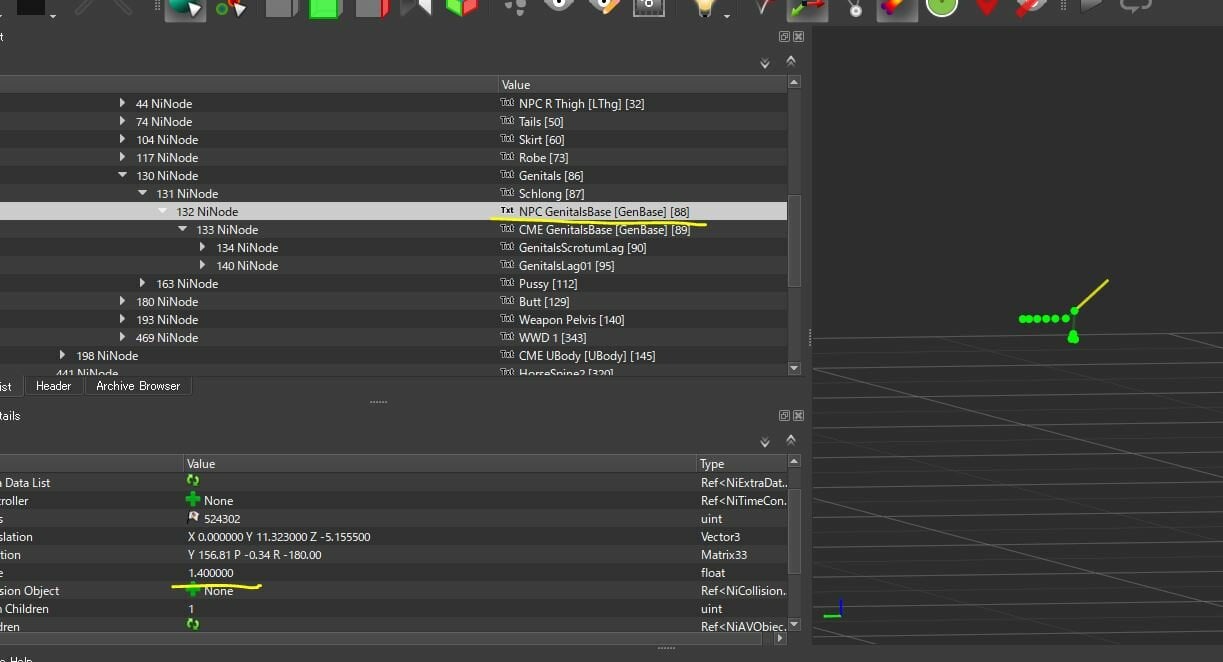Expand the 104 NiNode tree row

(x=123, y=139)
